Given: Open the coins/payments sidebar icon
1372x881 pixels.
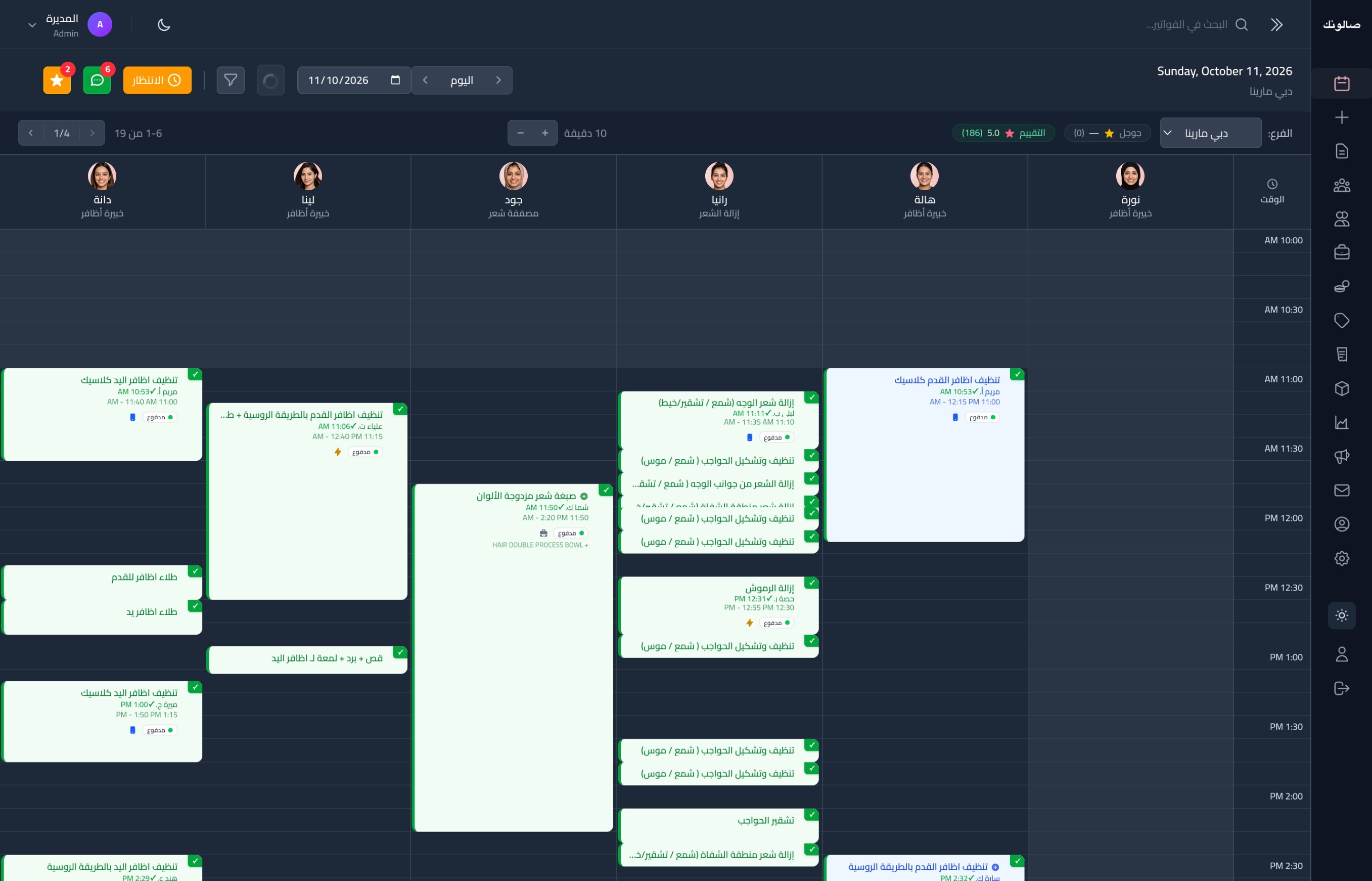Looking at the screenshot, I should tap(1341, 286).
